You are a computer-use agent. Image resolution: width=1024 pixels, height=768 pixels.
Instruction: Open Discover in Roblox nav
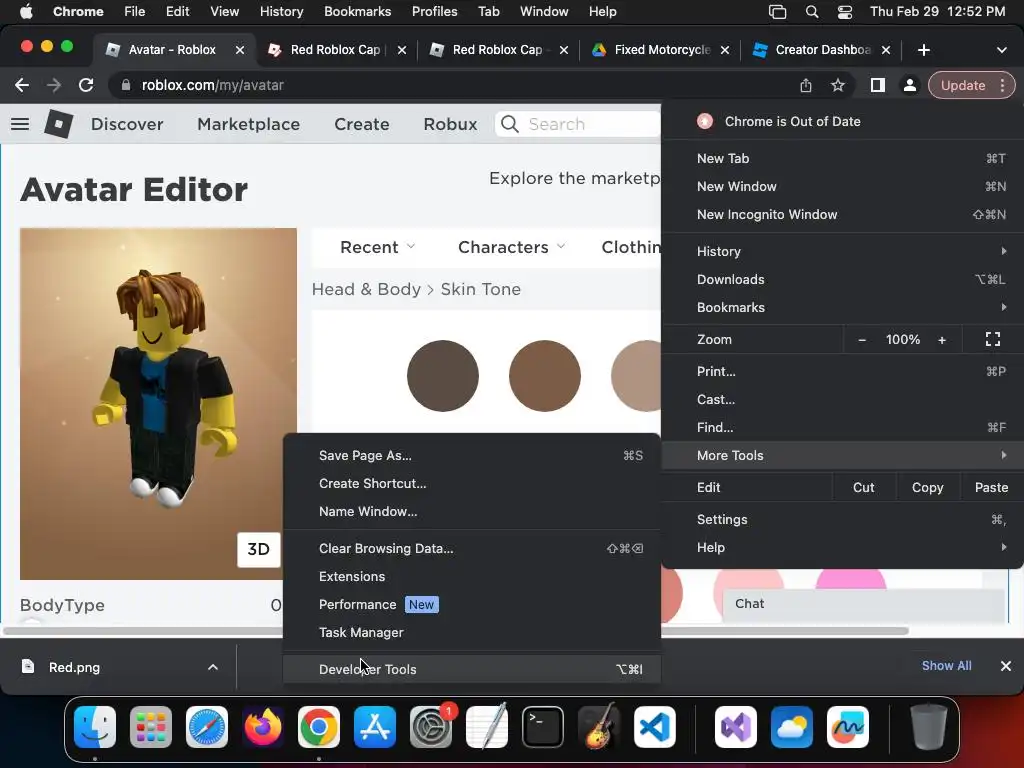pos(127,124)
